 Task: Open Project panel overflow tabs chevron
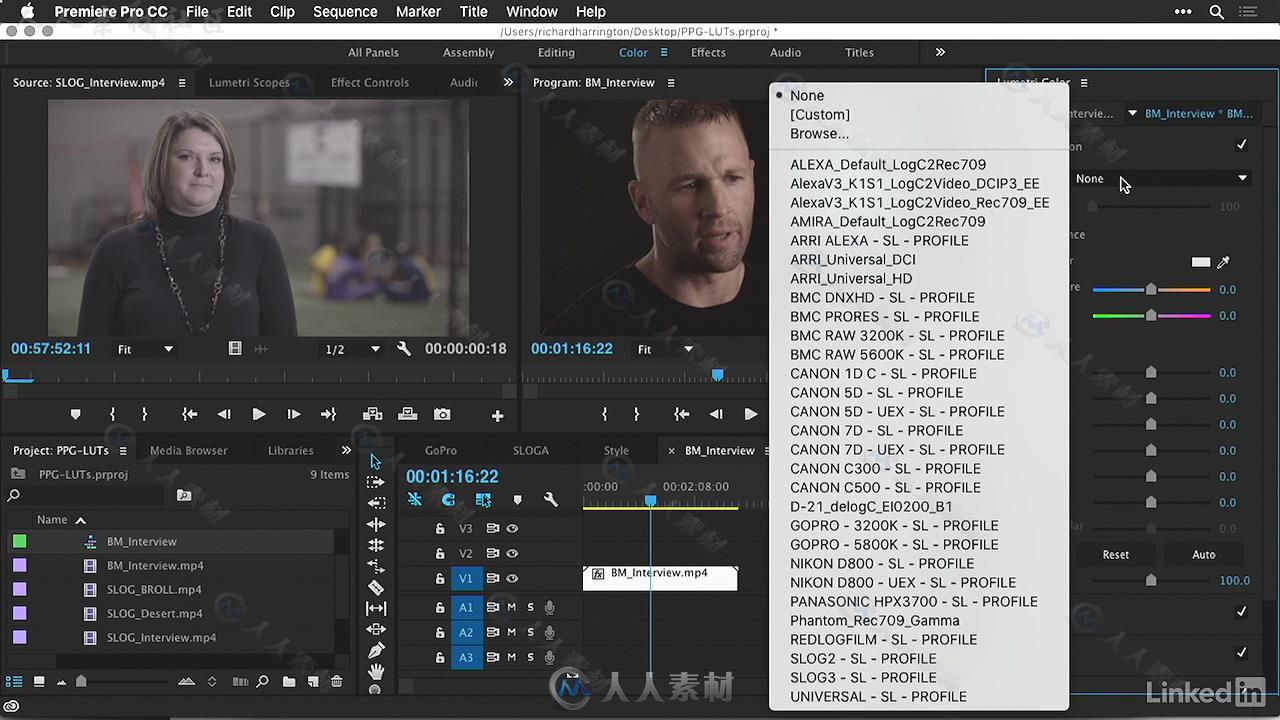(346, 450)
